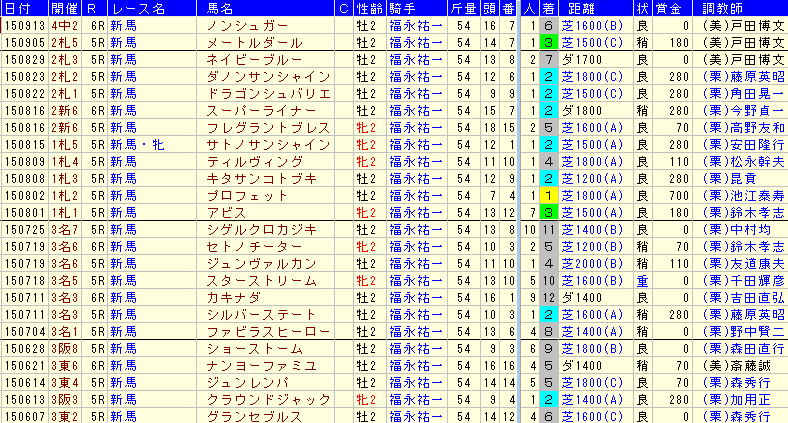Select horse name プロフェット

[x=247, y=196]
